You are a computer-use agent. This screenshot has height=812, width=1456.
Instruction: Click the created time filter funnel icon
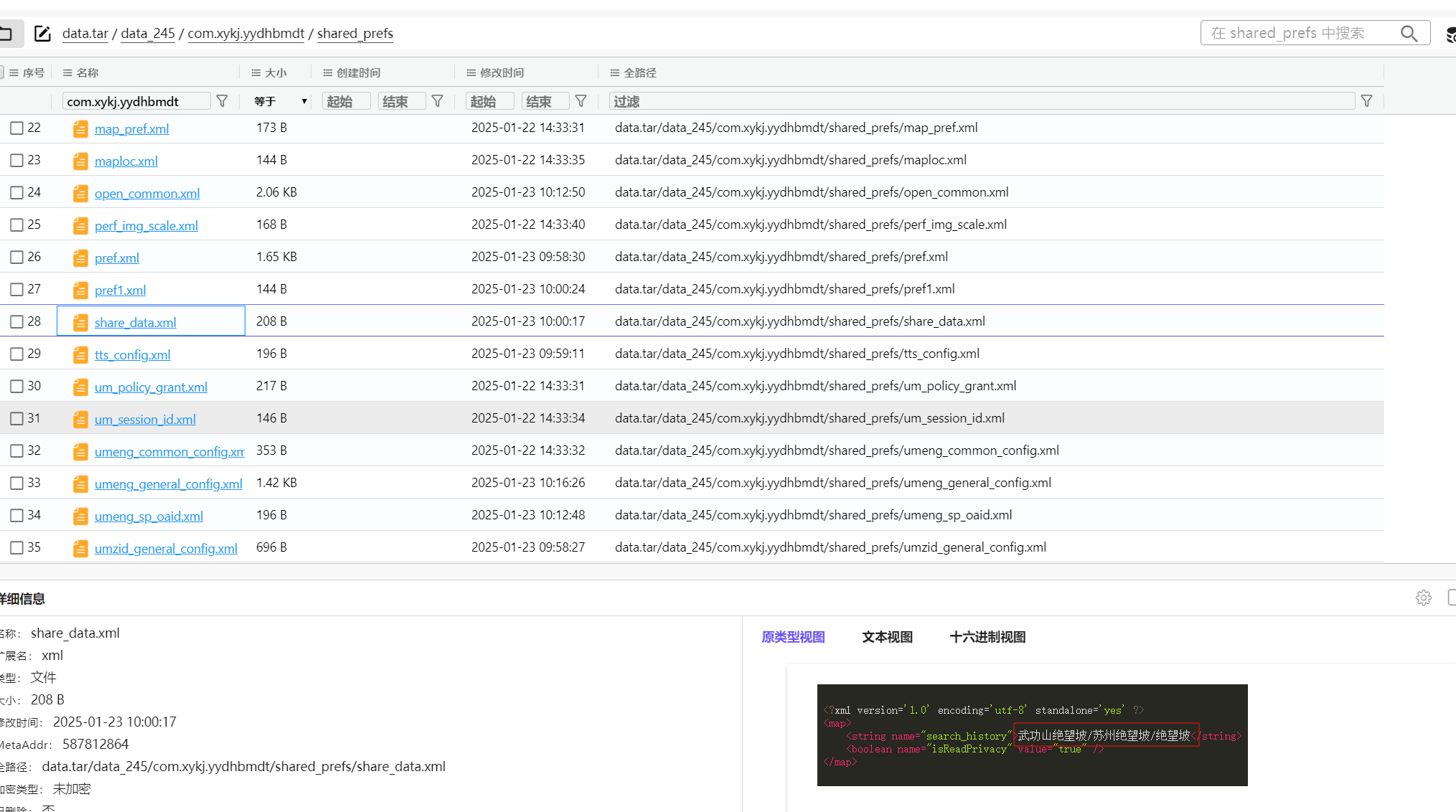point(437,101)
